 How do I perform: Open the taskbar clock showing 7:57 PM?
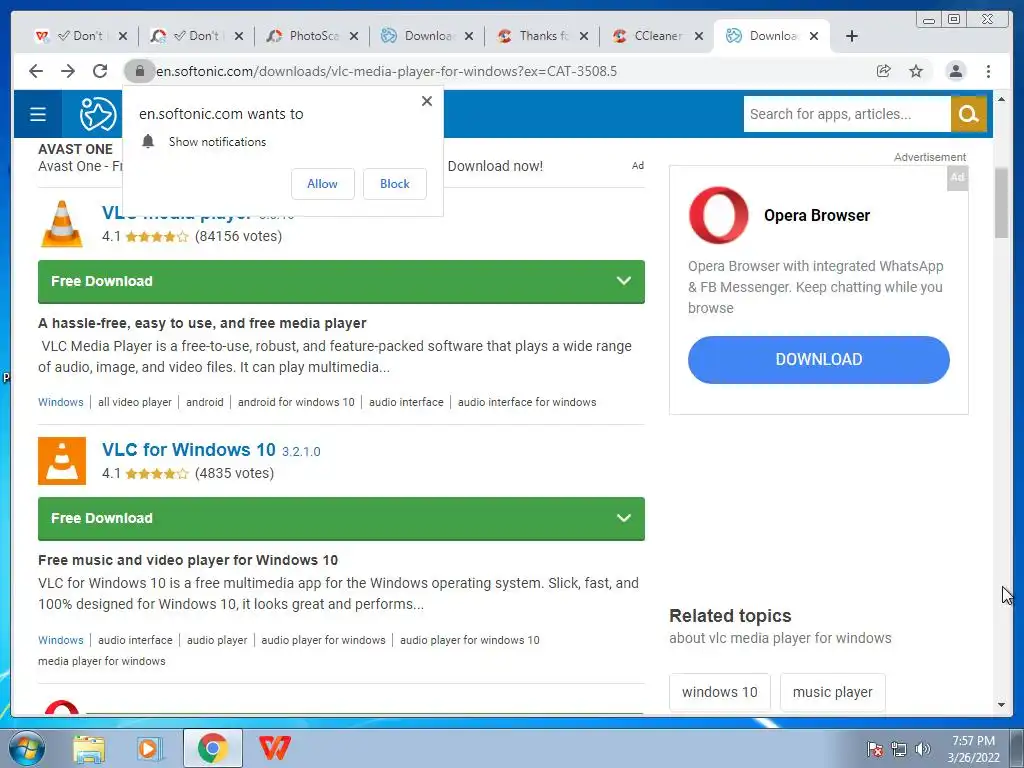[973, 749]
